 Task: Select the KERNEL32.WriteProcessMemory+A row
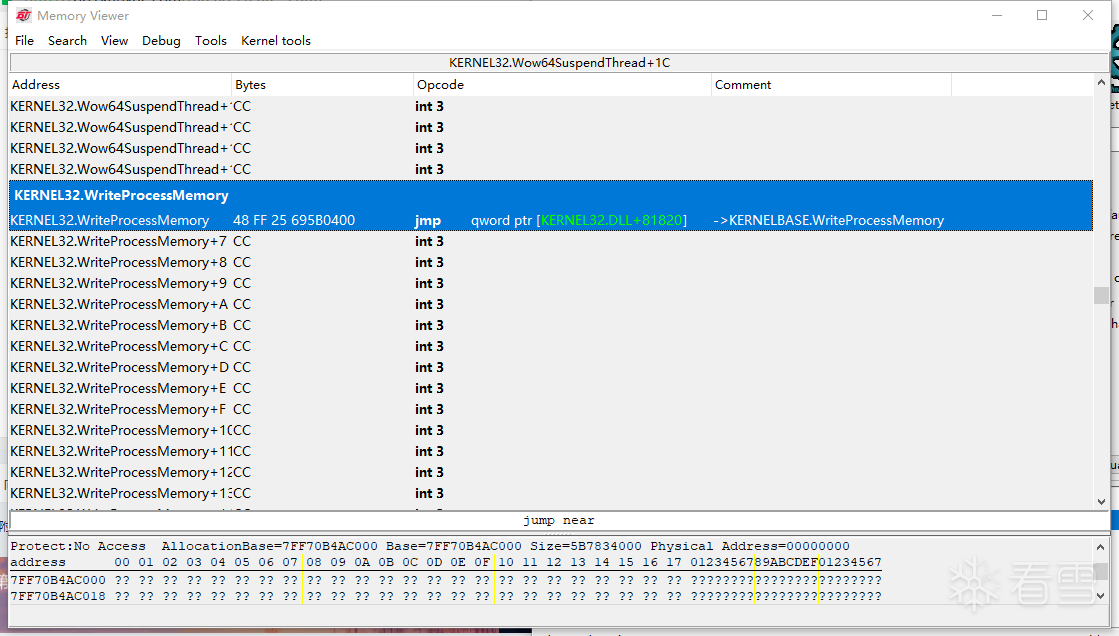pyautogui.click(x=550, y=304)
